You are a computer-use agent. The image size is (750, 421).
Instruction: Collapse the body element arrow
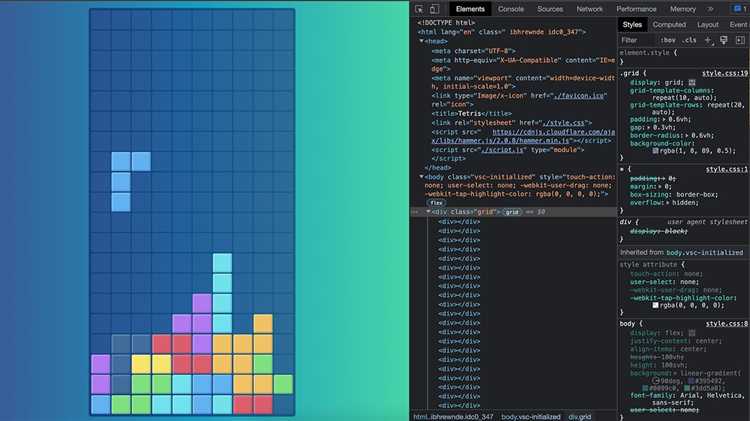click(421, 177)
